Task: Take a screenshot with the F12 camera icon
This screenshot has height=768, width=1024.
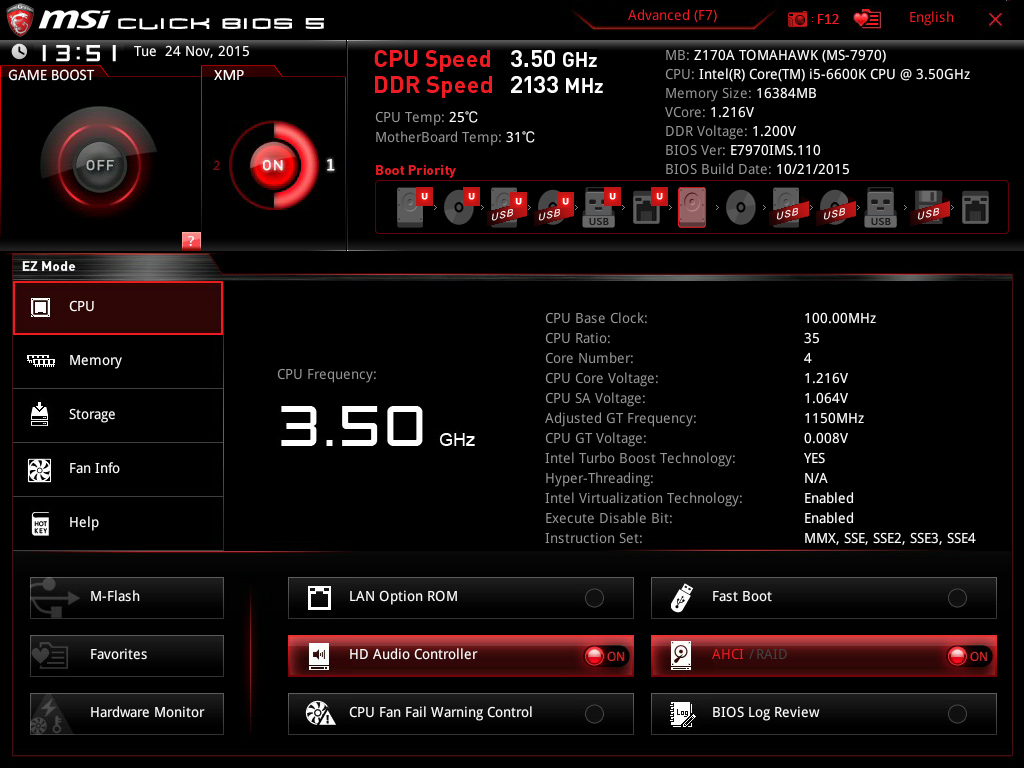Action: click(x=797, y=20)
